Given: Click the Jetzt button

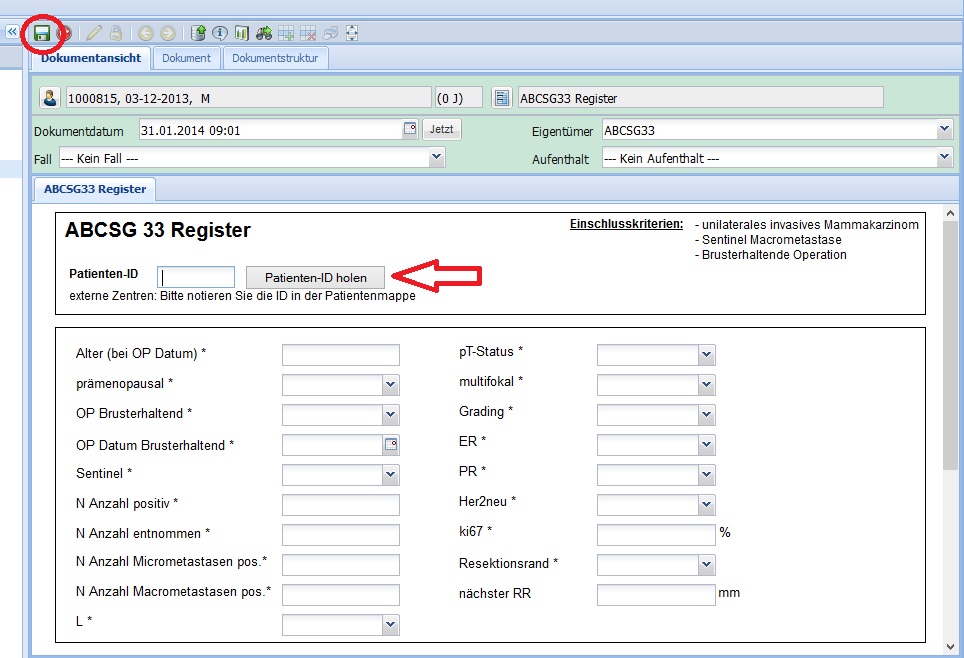Looking at the screenshot, I should [441, 130].
